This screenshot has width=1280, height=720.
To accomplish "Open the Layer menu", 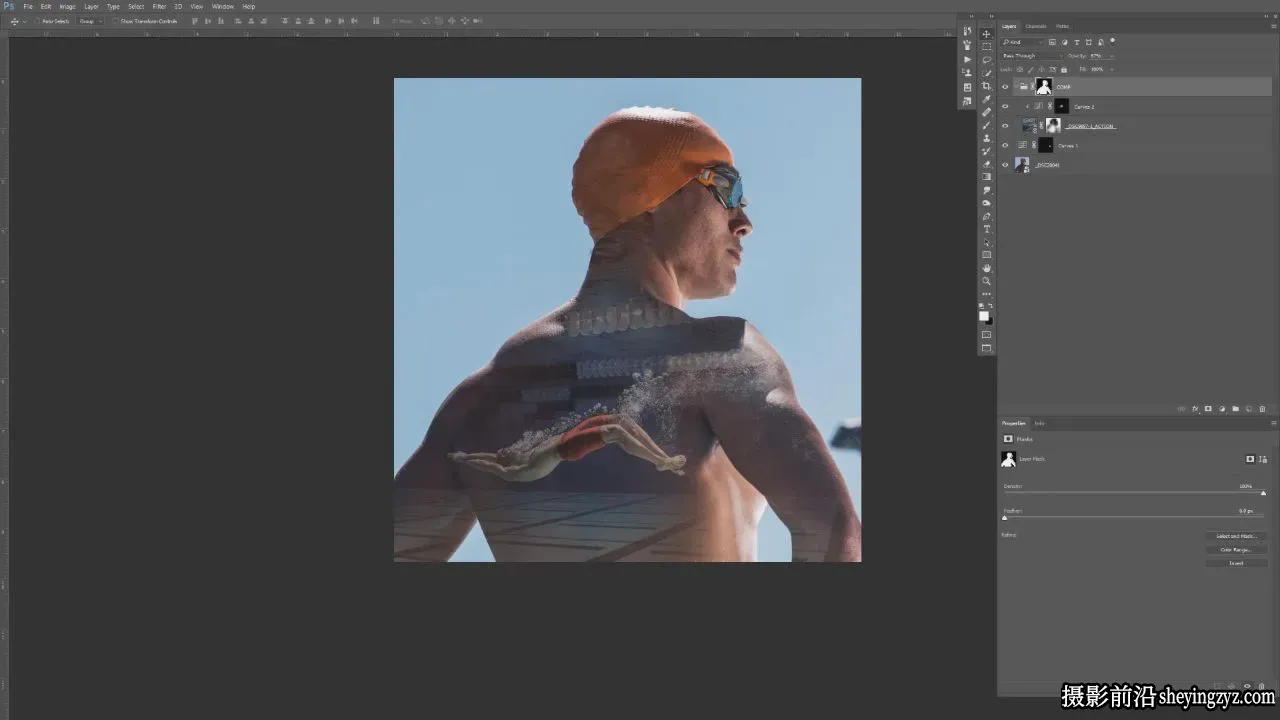I will click(91, 6).
